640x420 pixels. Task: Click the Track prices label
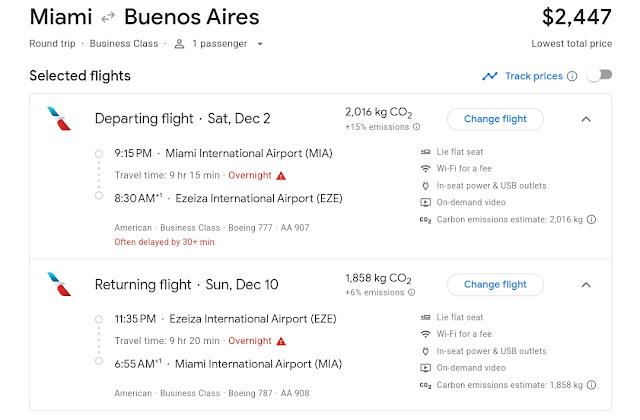[534, 76]
